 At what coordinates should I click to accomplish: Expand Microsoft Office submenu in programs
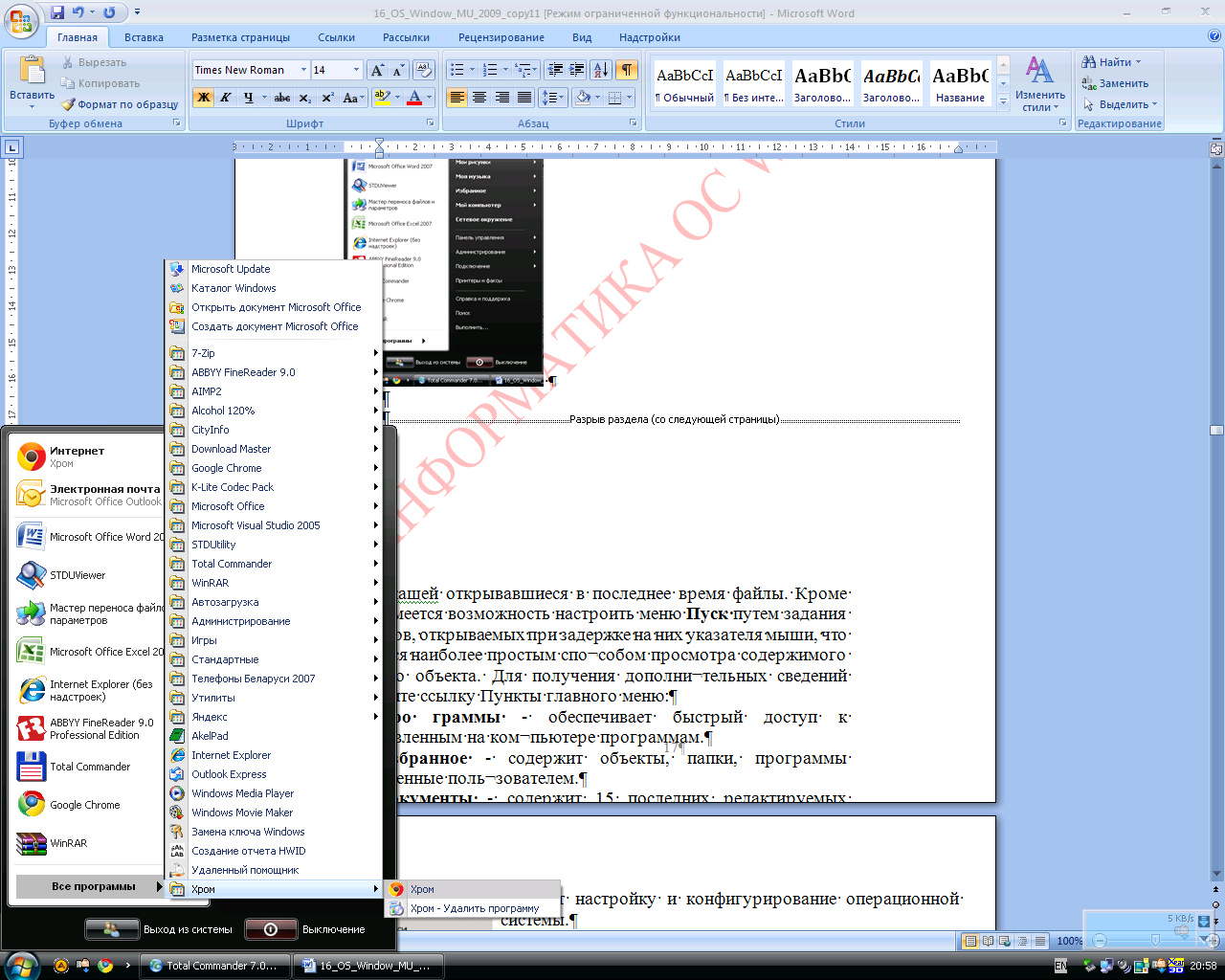click(275, 506)
